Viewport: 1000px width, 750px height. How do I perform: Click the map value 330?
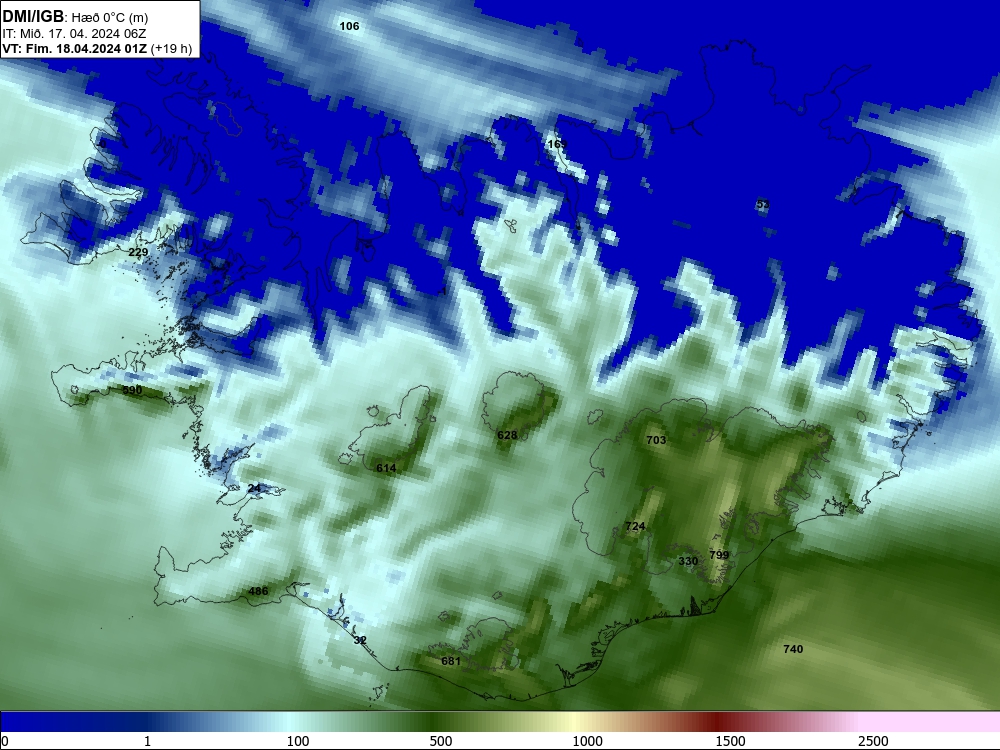pyautogui.click(x=688, y=561)
